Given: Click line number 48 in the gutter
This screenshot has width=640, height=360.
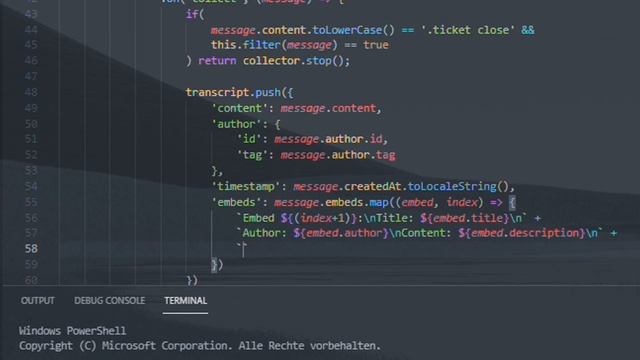Looking at the screenshot, I should point(31,92).
